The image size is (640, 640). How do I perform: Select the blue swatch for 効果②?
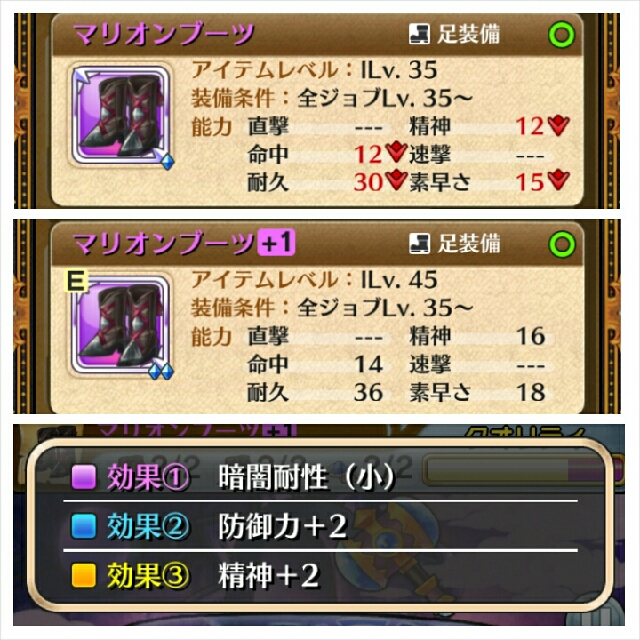pos(84,527)
